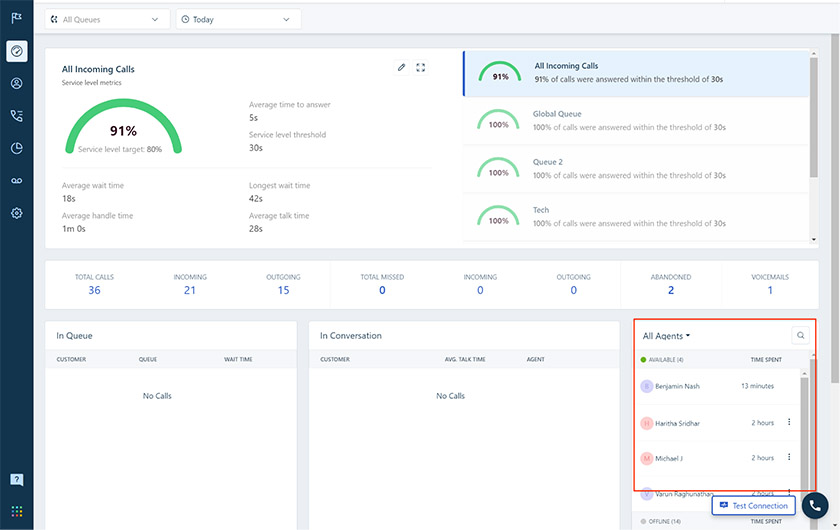Open the dashboard gauge icon in sidebar
Viewport: 840px width, 530px height.
[17, 51]
